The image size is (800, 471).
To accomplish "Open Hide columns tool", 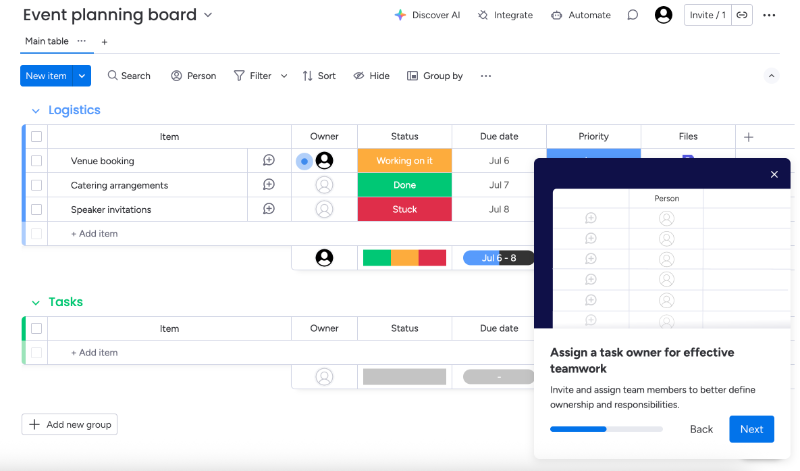I will [371, 76].
